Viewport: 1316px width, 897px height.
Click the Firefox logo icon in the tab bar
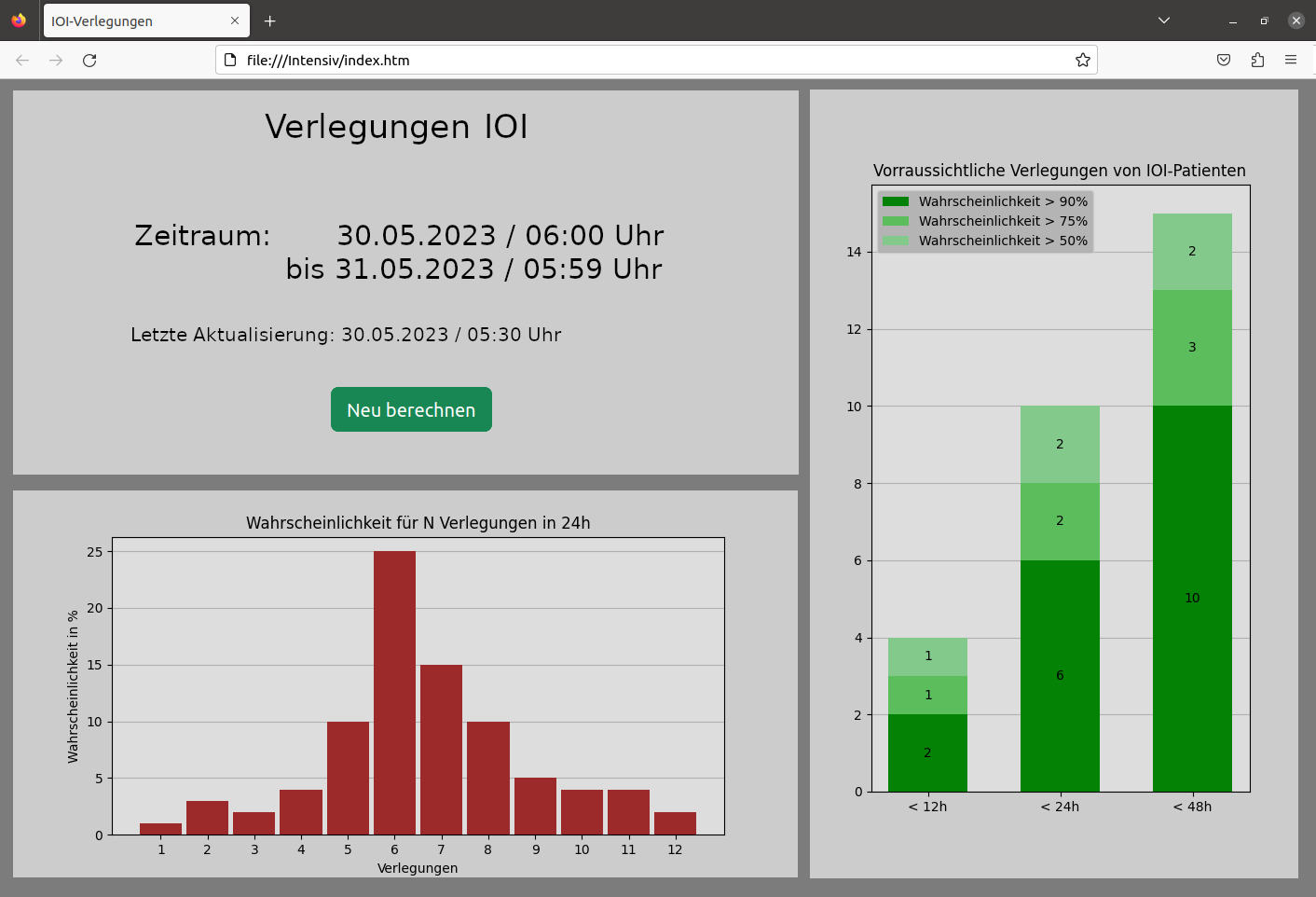[19, 20]
